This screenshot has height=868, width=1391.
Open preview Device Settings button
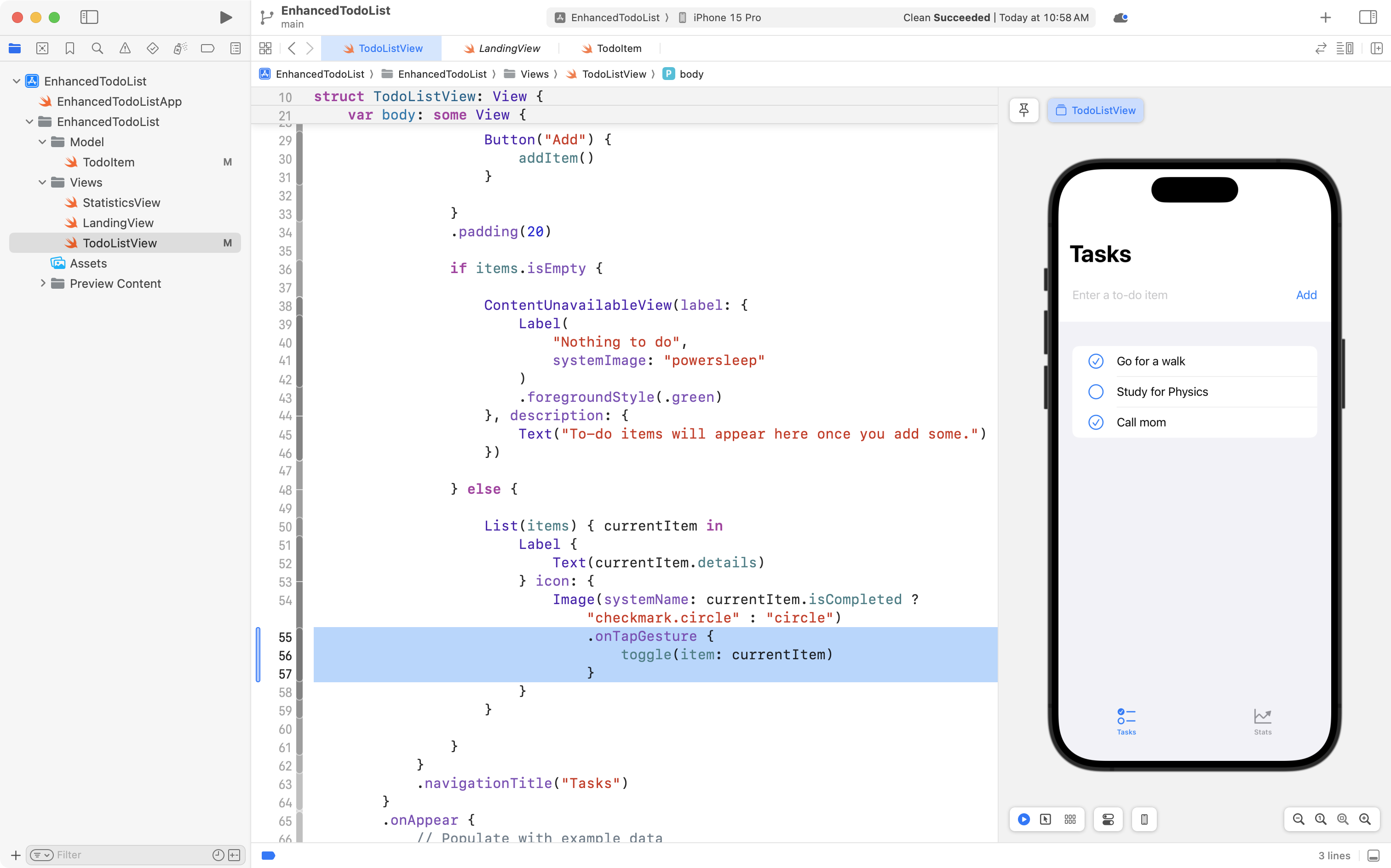[x=1108, y=819]
